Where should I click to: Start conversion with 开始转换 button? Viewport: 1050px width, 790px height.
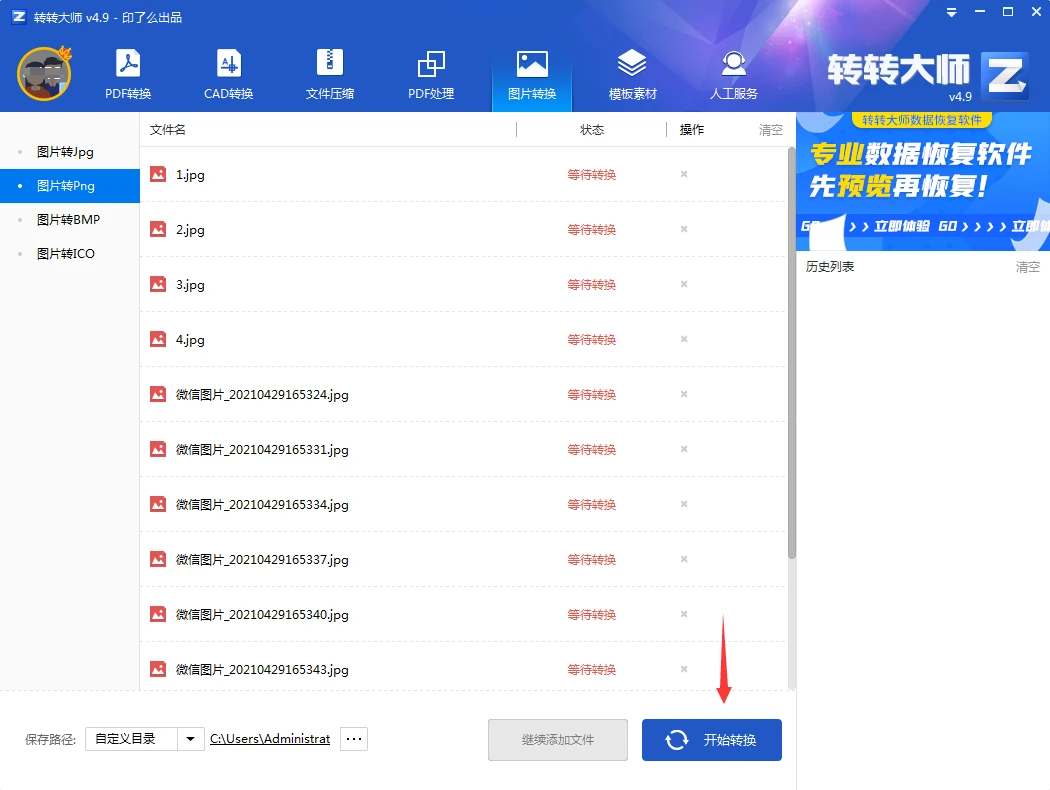tap(711, 740)
